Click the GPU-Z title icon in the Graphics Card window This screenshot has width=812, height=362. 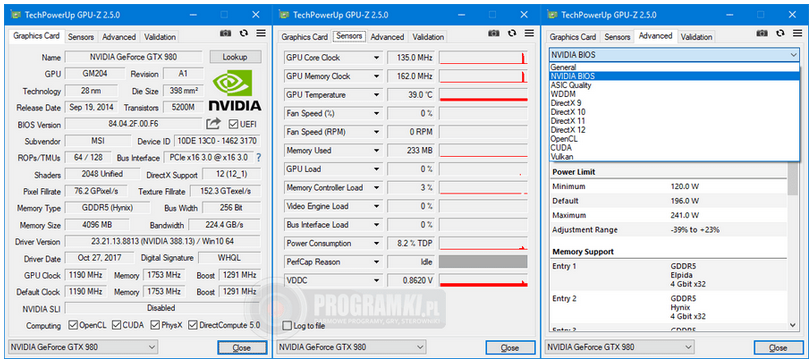pyautogui.click(x=15, y=15)
